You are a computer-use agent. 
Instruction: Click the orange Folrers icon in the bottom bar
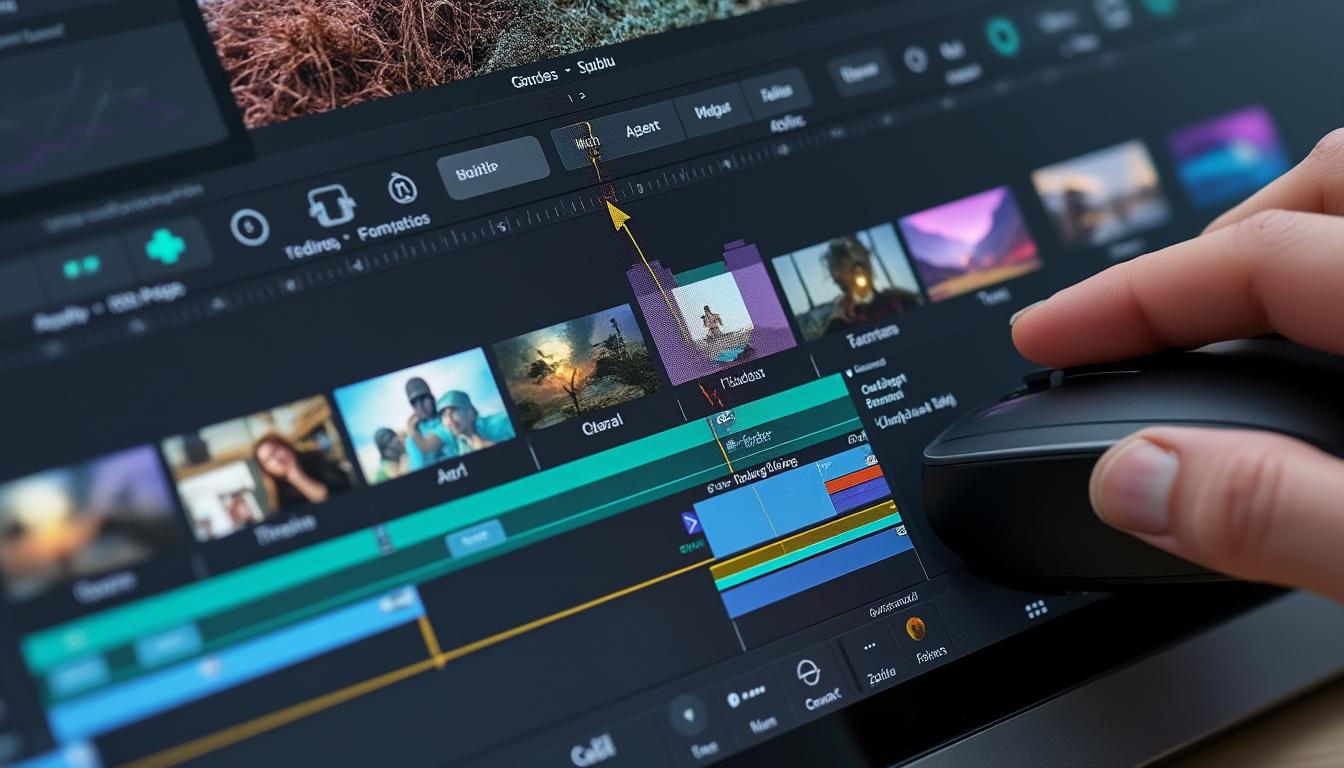click(915, 628)
